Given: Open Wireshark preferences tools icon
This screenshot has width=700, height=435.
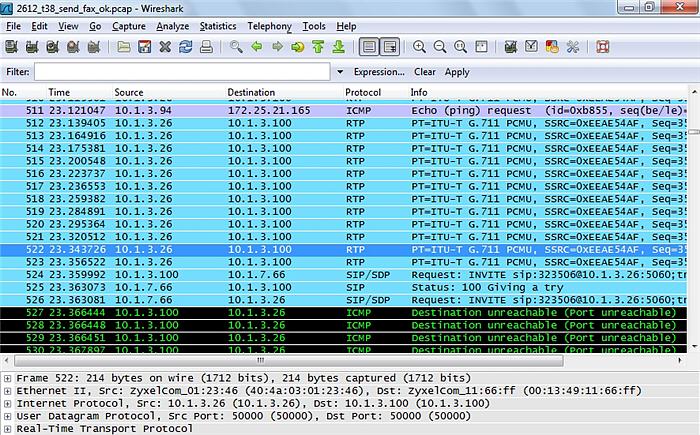Looking at the screenshot, I should pos(573,47).
